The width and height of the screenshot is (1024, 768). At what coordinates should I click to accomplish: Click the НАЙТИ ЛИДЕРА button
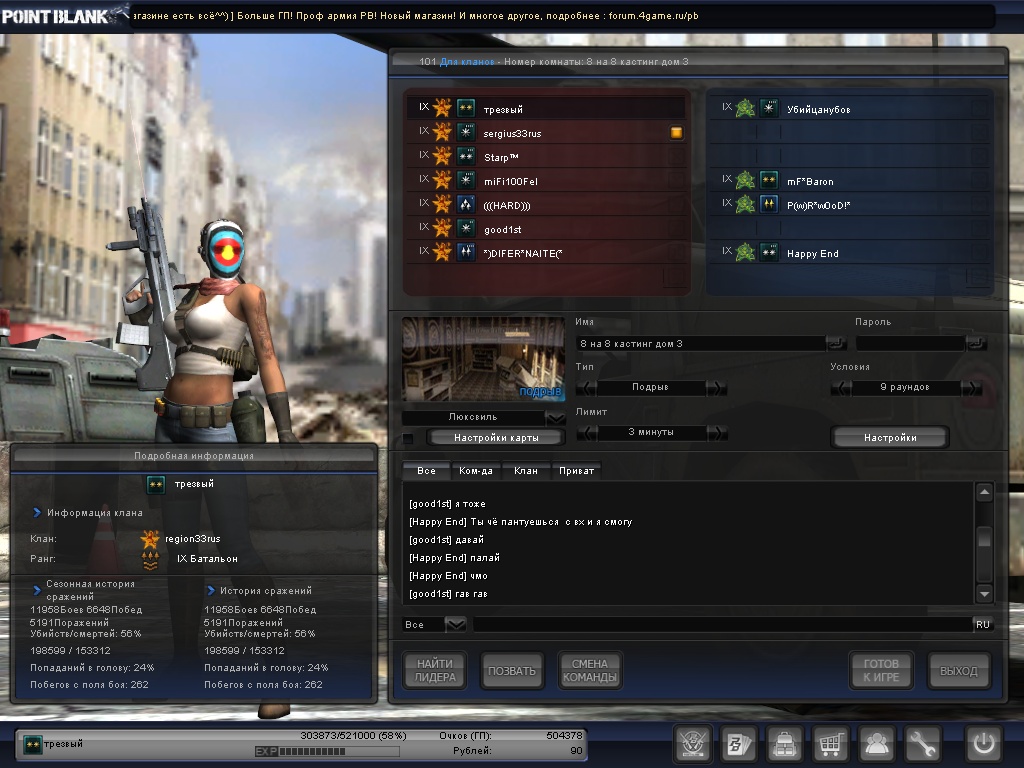click(435, 671)
